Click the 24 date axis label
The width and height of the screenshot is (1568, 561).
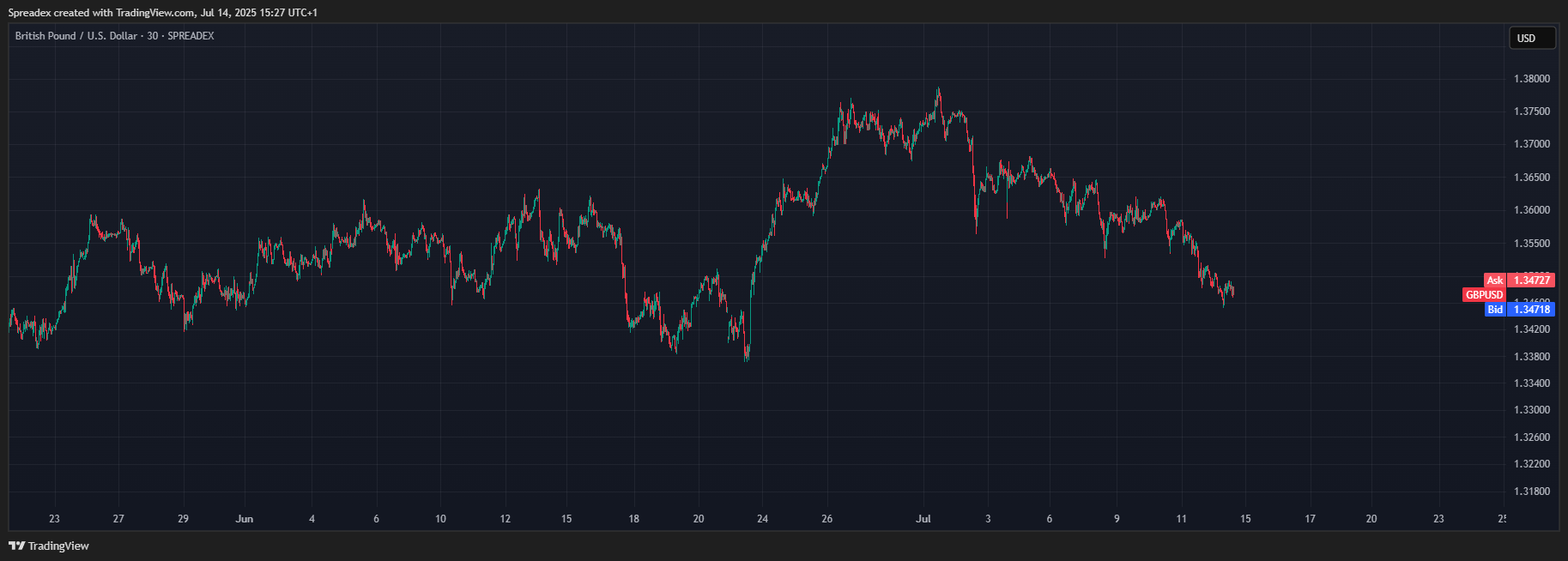(763, 519)
